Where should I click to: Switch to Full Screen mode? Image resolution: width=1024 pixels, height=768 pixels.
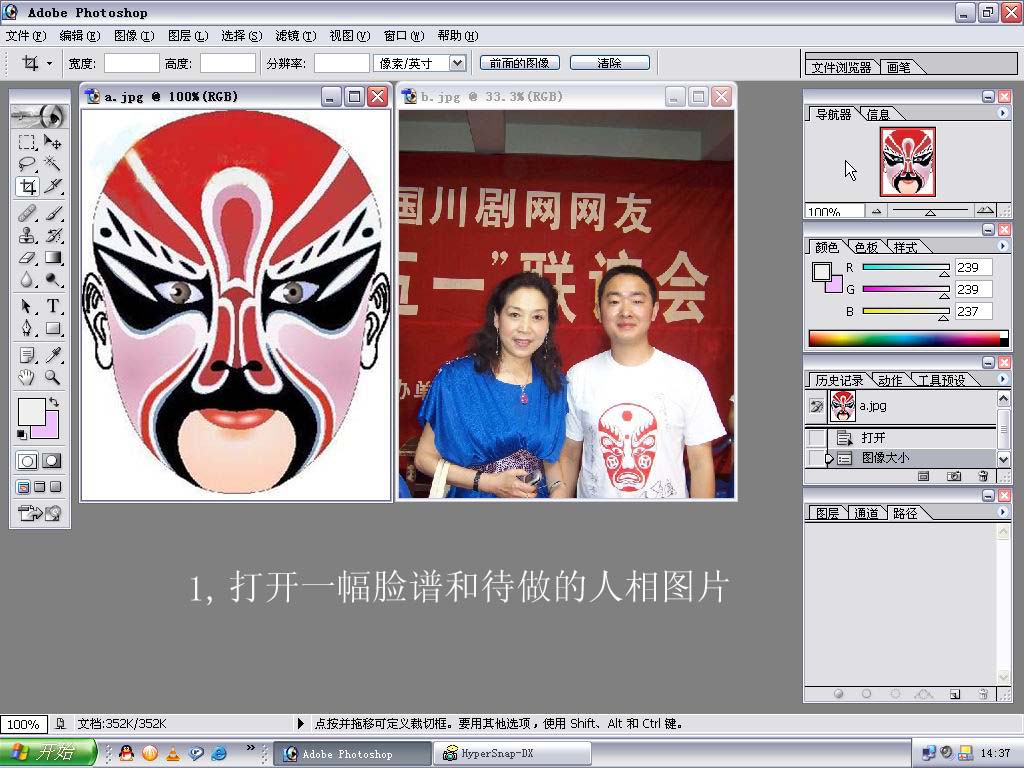56,487
